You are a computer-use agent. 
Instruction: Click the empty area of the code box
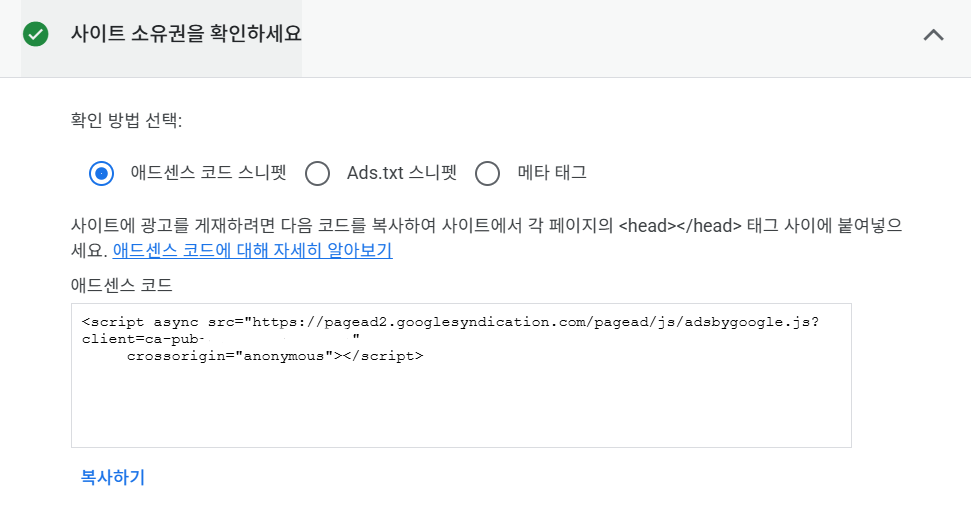coord(460,410)
